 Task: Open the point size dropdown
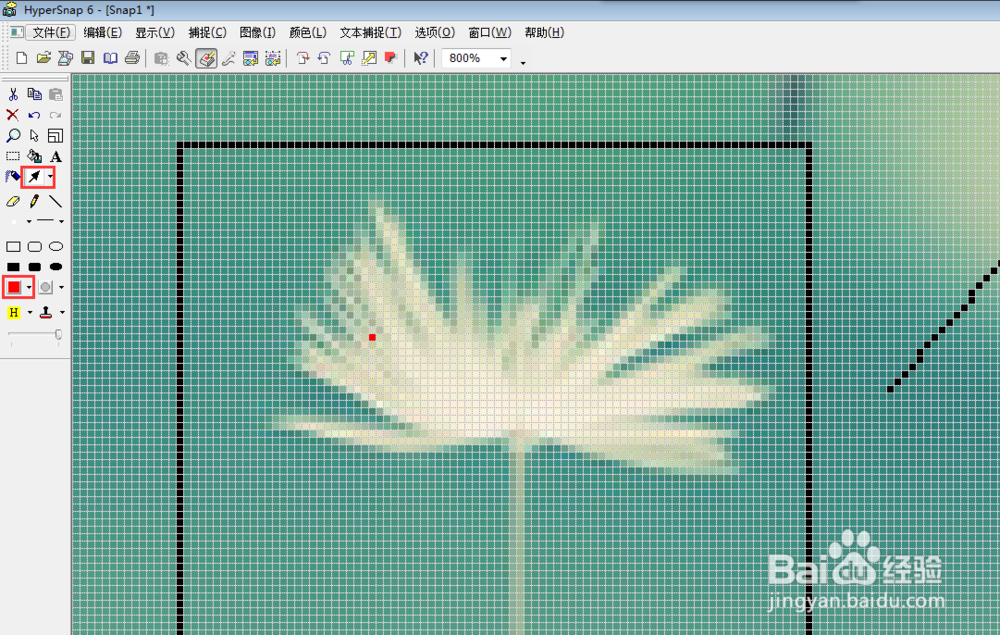[x=29, y=221]
